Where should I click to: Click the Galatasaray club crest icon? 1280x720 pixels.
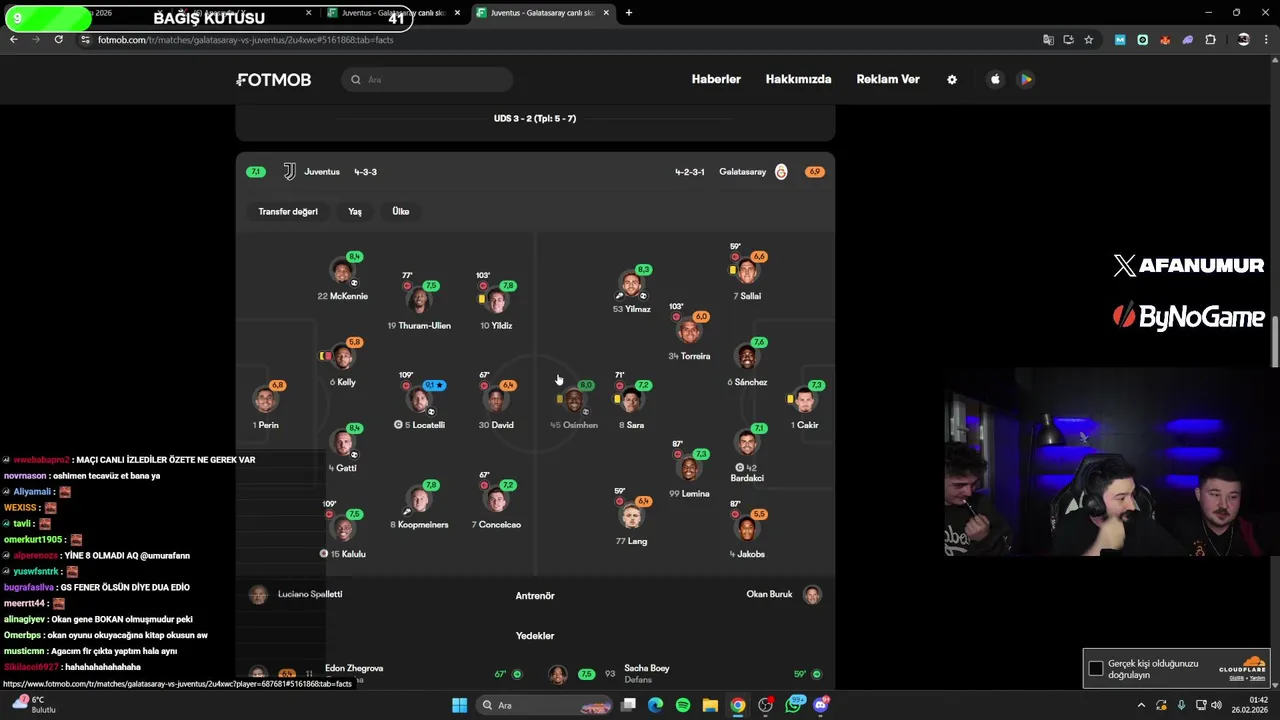tap(781, 172)
